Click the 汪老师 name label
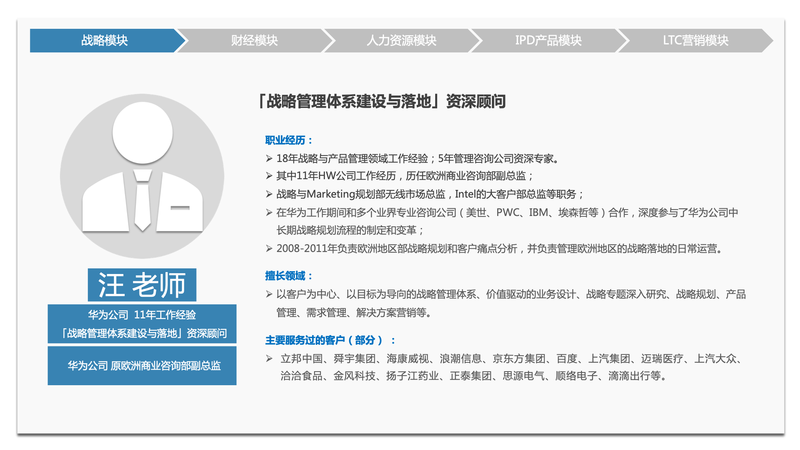This screenshot has width=800, height=450. click(142, 284)
